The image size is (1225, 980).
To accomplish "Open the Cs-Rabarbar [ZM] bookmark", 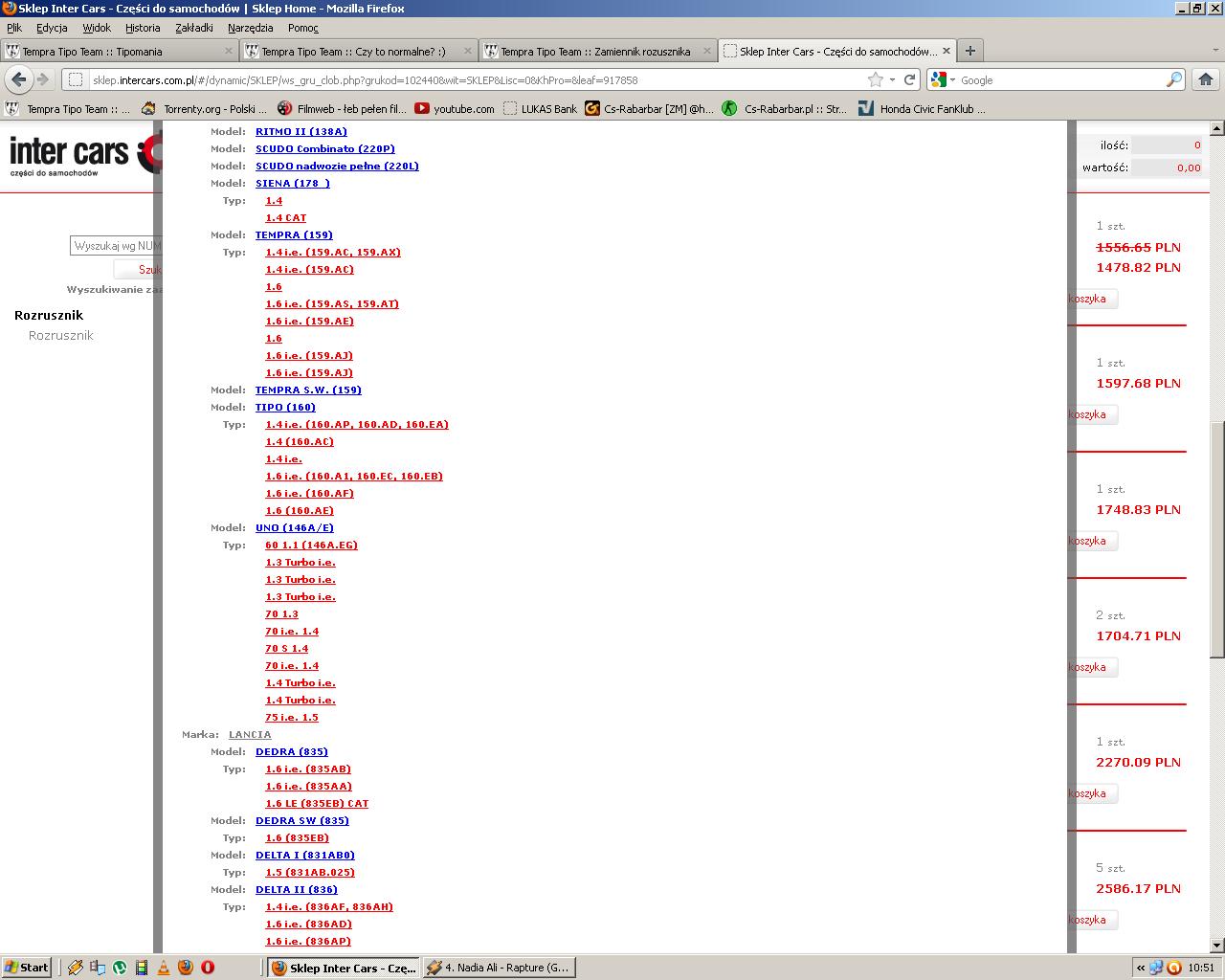I will tap(650, 109).
